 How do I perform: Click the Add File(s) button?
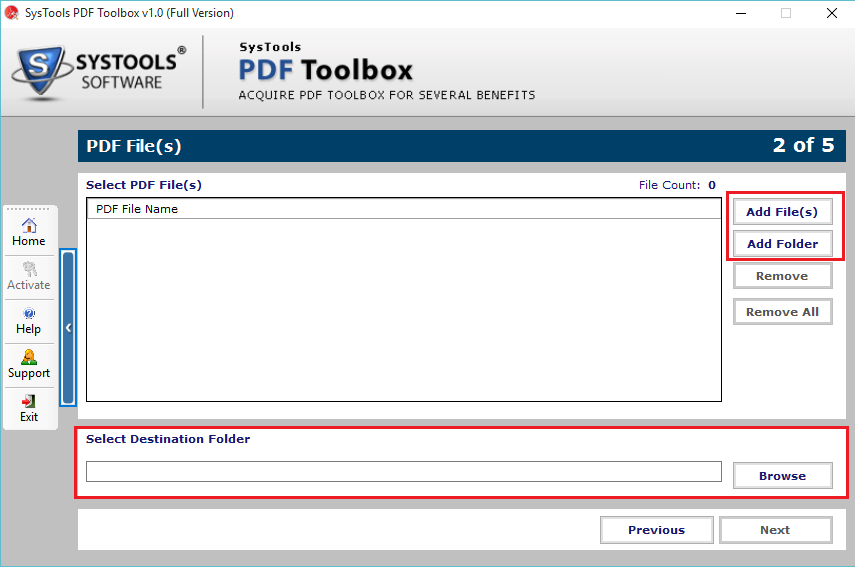[x=782, y=212]
